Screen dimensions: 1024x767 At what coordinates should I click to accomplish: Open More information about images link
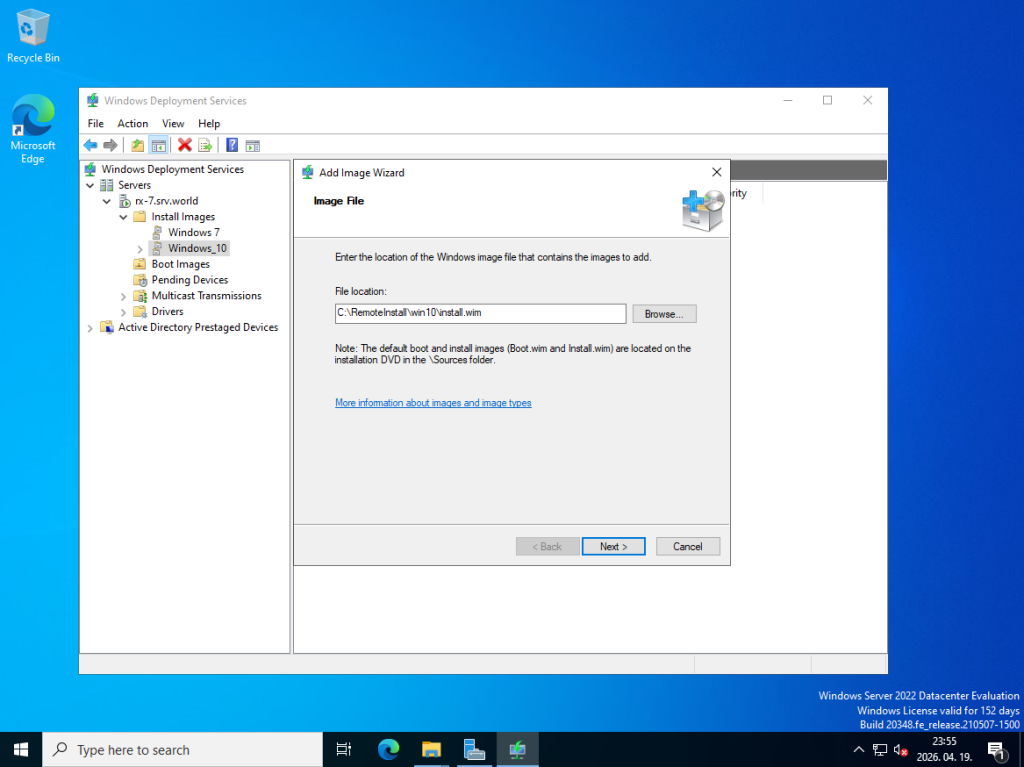point(433,403)
